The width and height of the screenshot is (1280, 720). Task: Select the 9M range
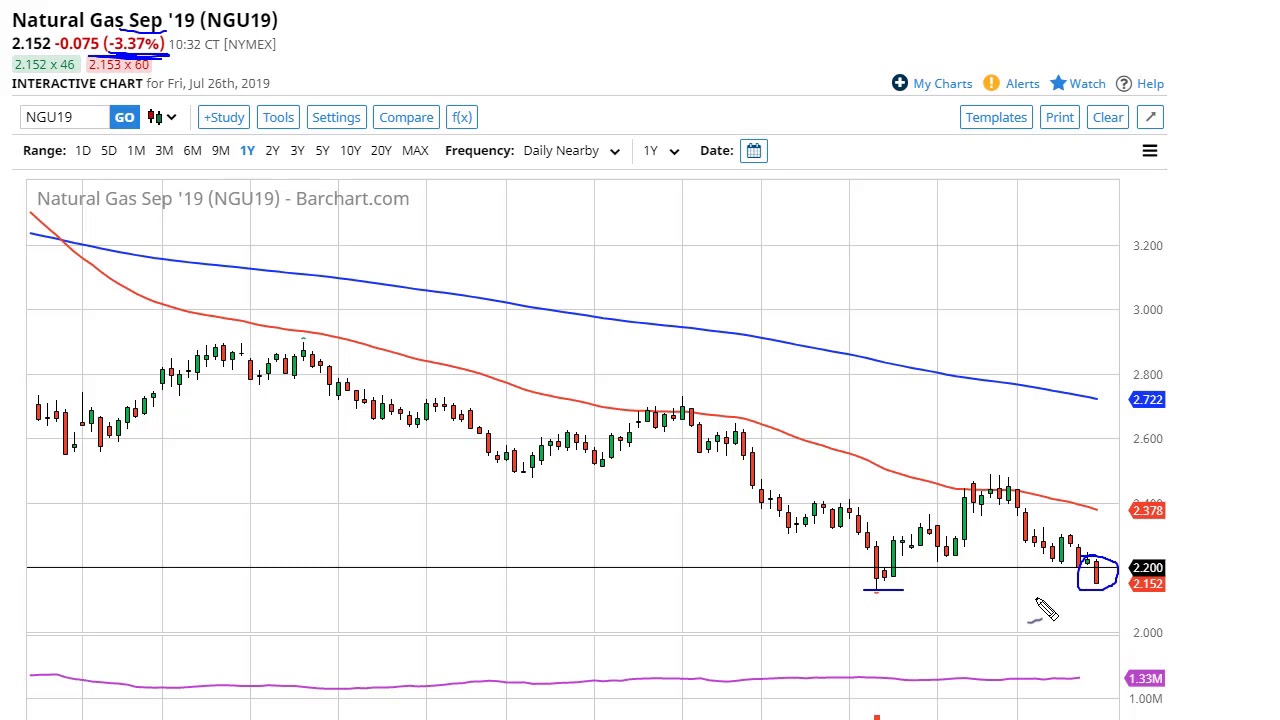tap(220, 151)
